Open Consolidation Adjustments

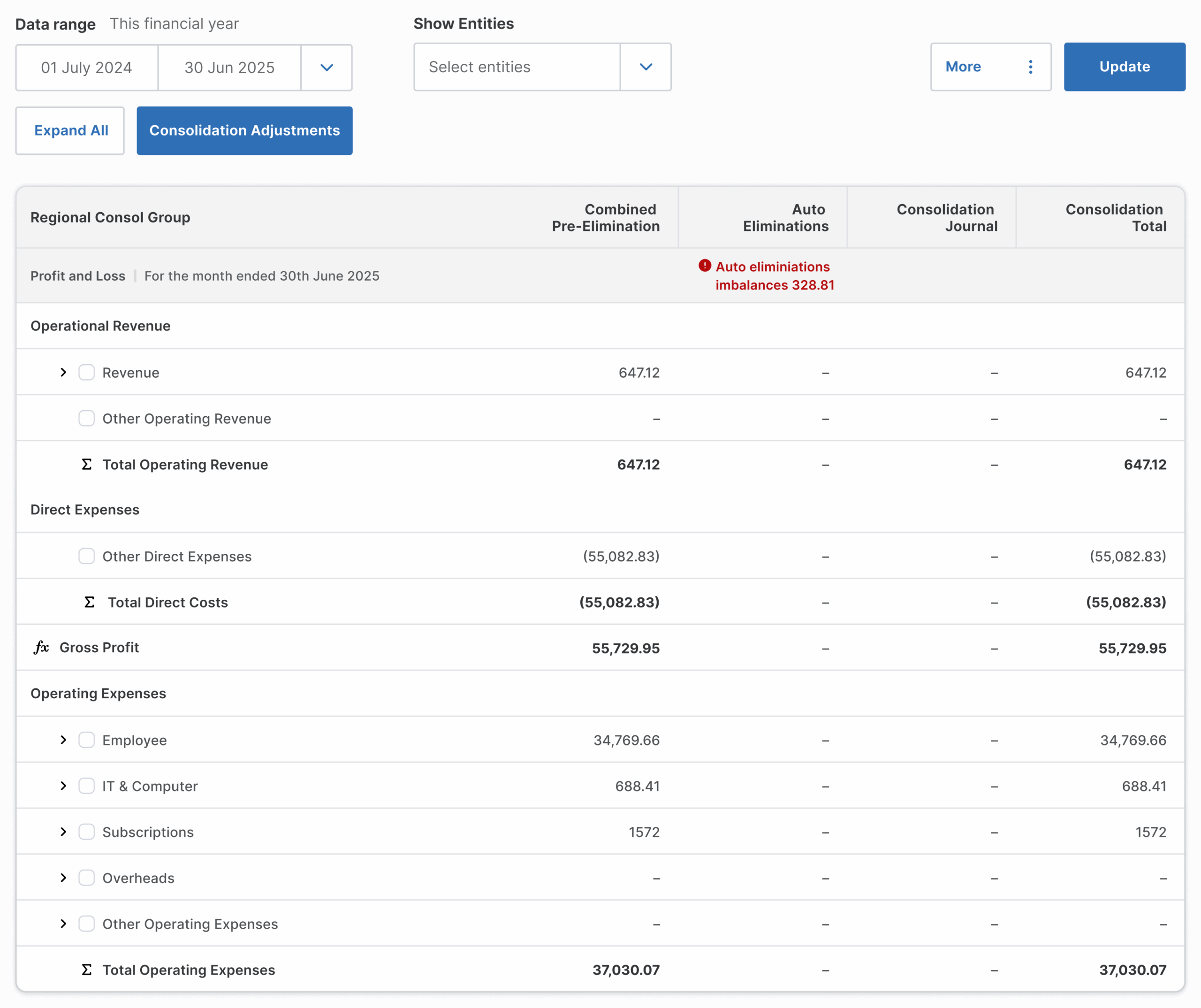(x=245, y=130)
